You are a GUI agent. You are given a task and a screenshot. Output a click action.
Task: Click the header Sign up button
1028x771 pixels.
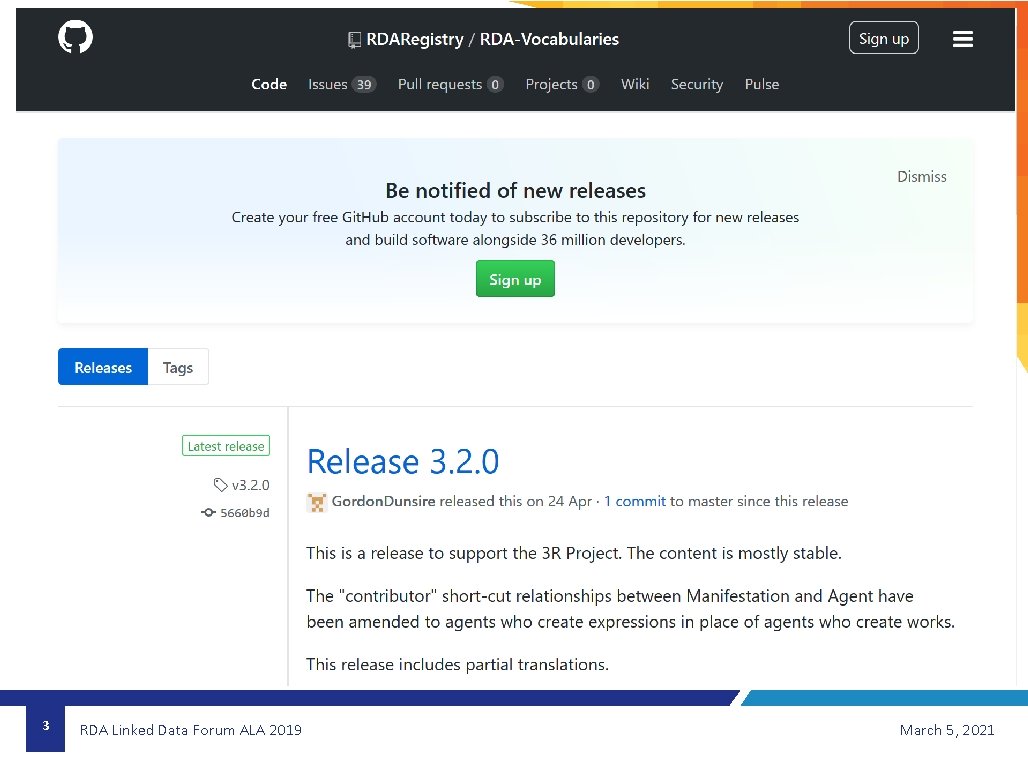coord(883,38)
